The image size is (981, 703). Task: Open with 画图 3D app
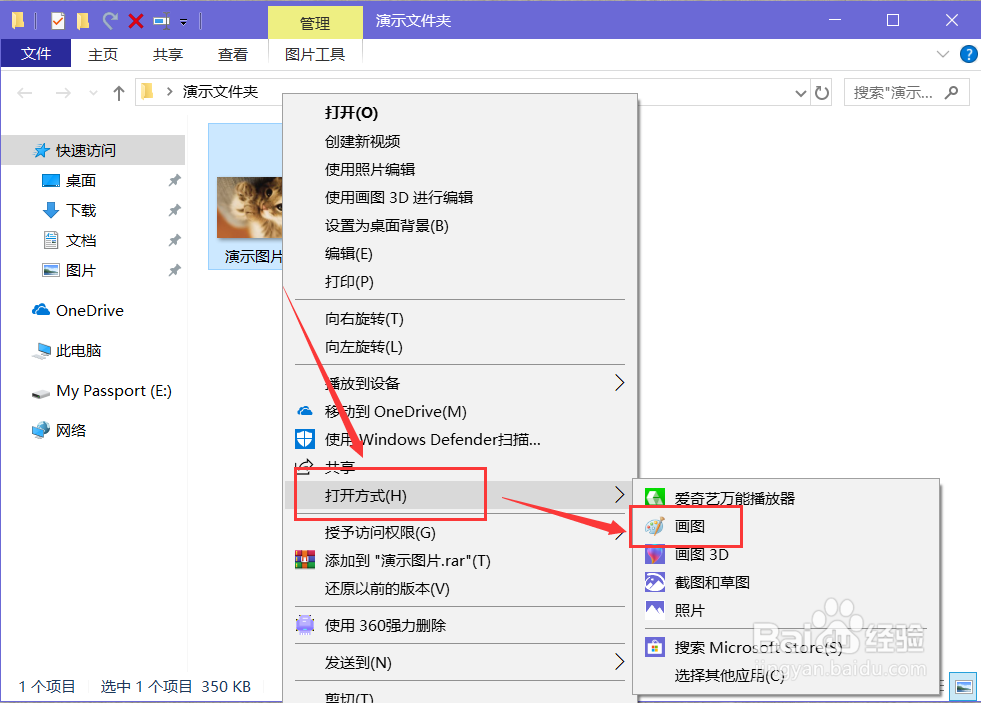[786, 555]
